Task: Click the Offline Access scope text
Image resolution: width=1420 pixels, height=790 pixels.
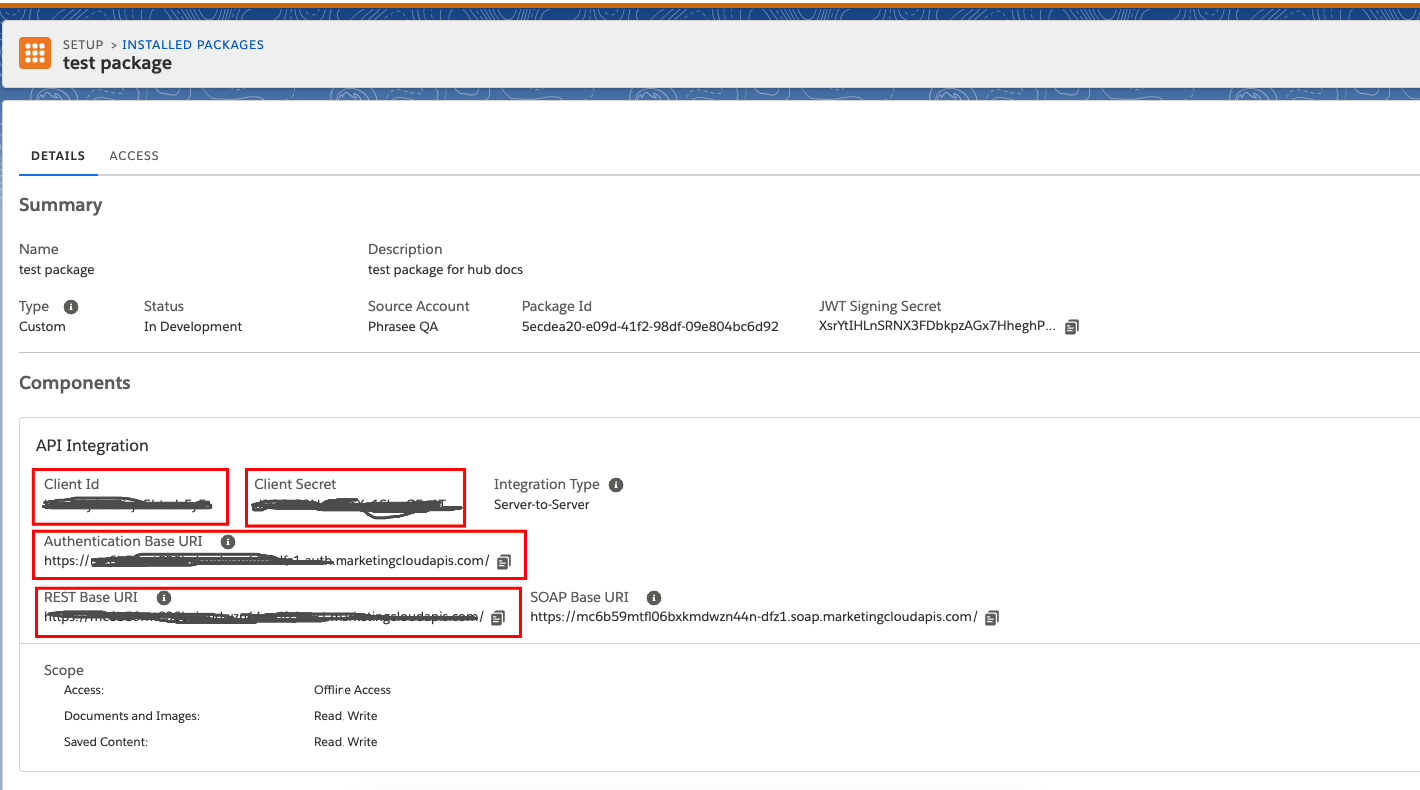Action: click(x=352, y=689)
